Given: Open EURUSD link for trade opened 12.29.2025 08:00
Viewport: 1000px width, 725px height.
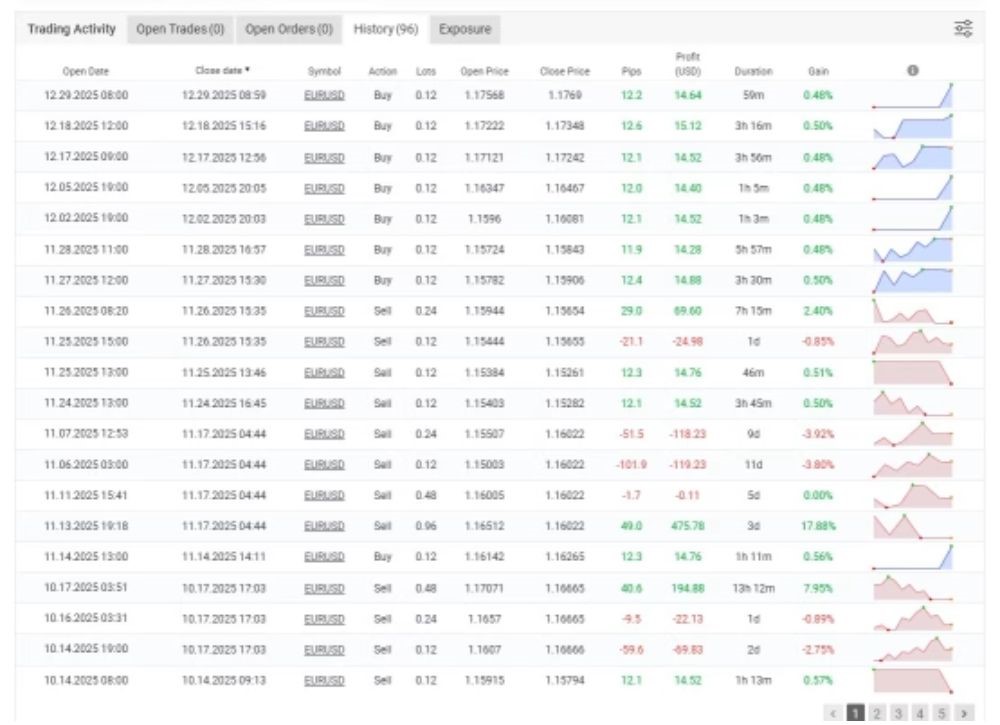Looking at the screenshot, I should pyautogui.click(x=324, y=96).
